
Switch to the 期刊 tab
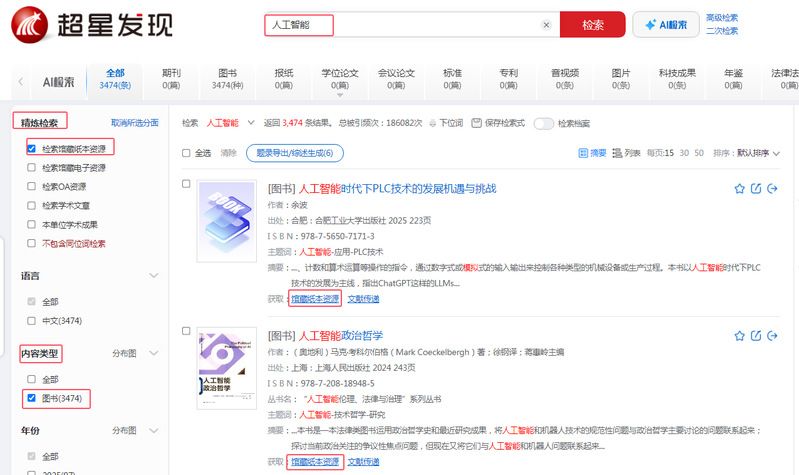[171, 79]
